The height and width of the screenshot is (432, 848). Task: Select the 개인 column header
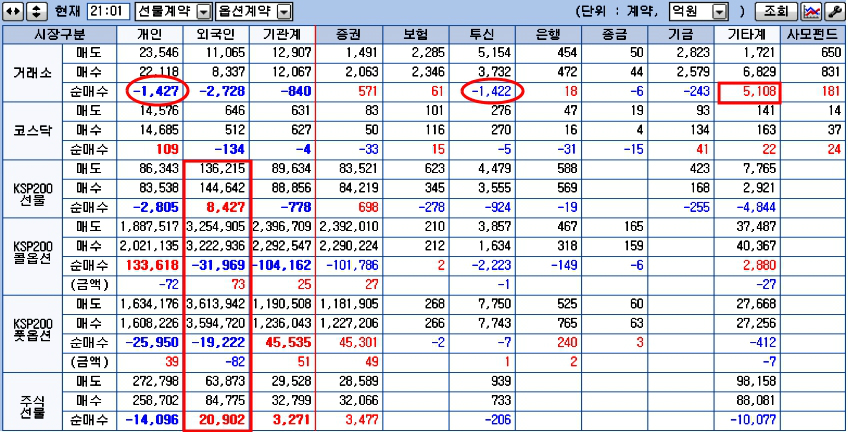tap(149, 34)
